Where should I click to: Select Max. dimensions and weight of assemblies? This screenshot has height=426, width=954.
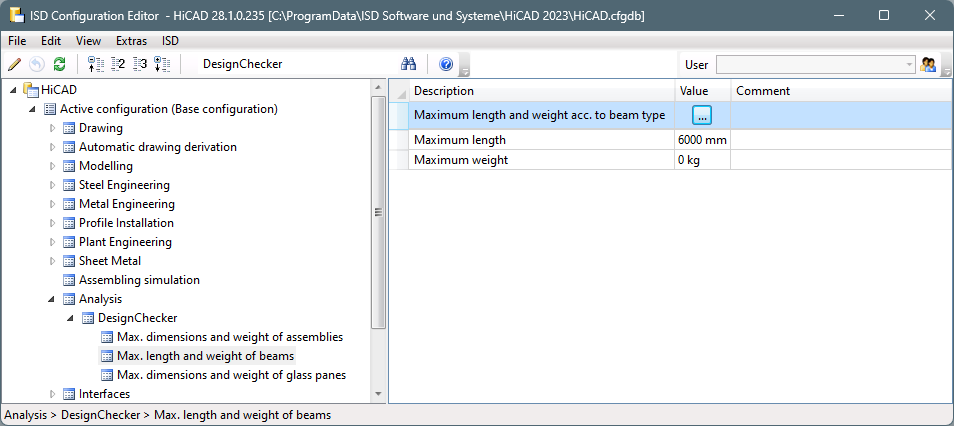[x=230, y=337]
